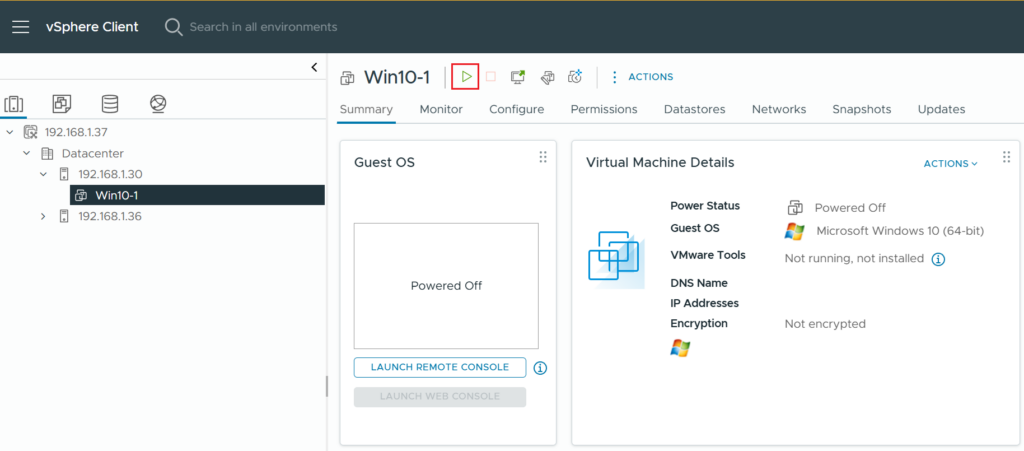Click the sidebar resize splitter handle
The height and width of the screenshot is (451, 1024).
(x=327, y=386)
